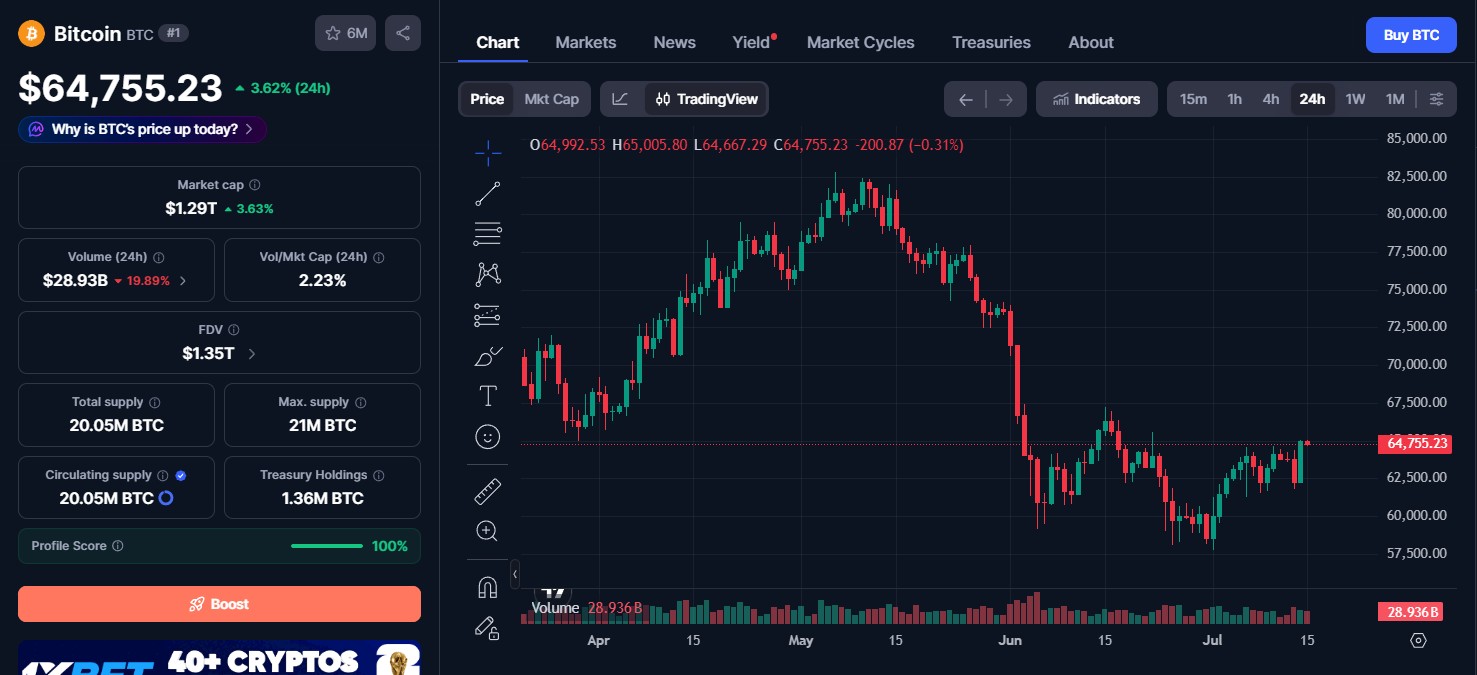Screen dimensions: 1477x675
Task: Open the About tab
Action: 1091,42
